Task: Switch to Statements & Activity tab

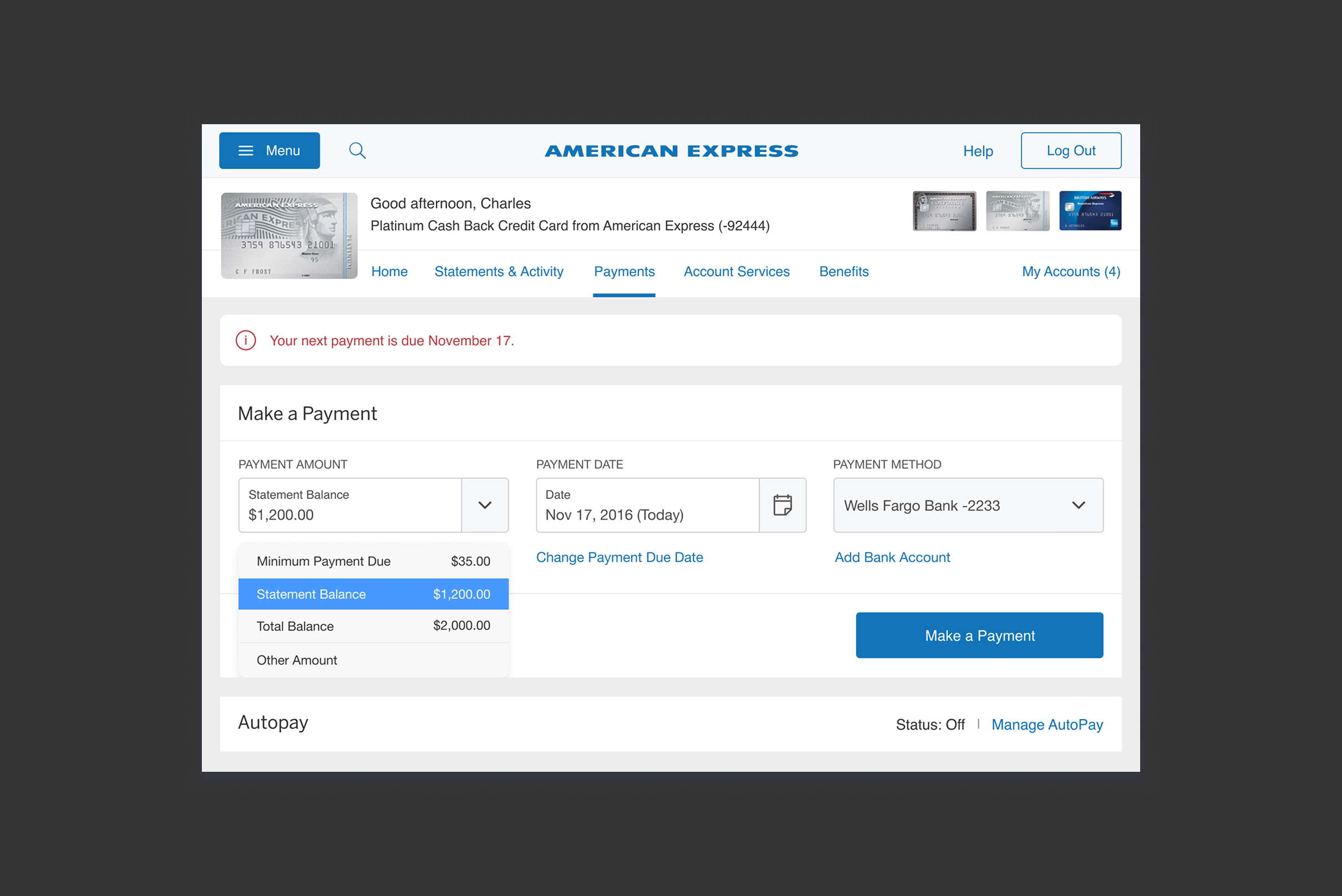Action: 499,272
